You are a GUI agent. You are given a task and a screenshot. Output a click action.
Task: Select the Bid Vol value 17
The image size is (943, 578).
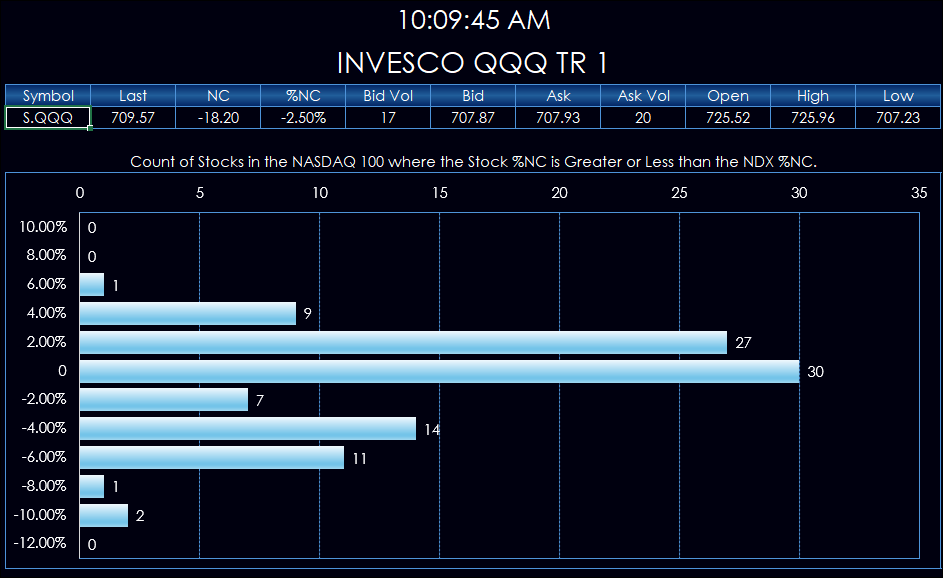[x=388, y=117]
